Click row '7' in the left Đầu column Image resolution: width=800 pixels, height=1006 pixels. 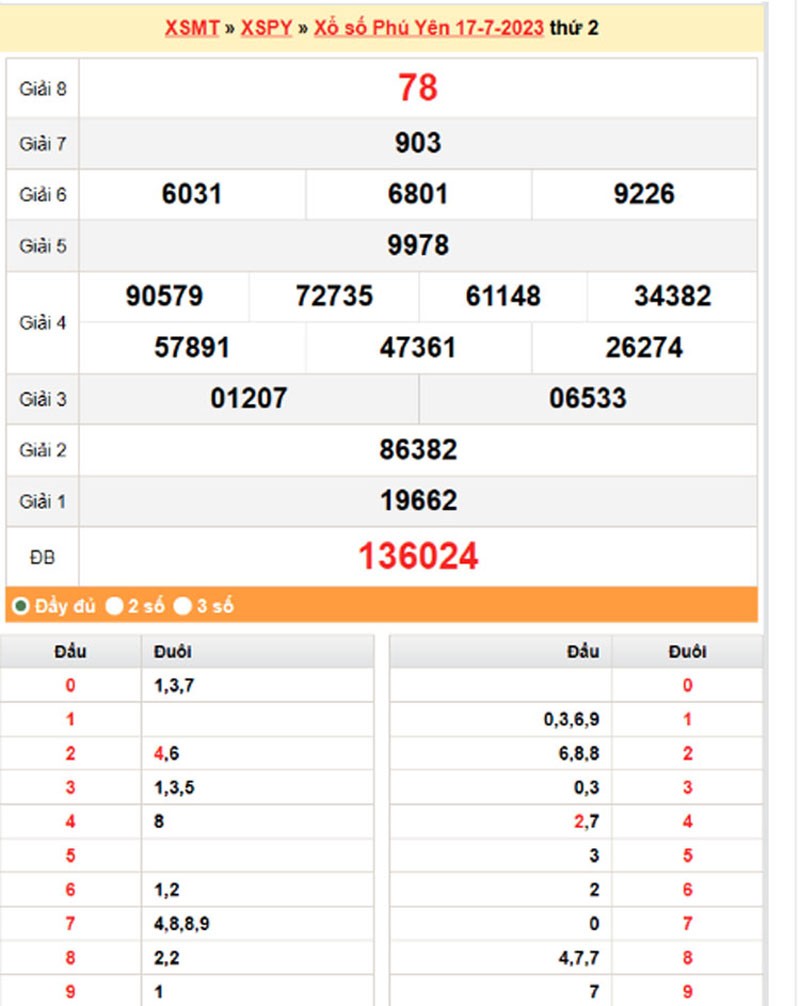point(70,921)
